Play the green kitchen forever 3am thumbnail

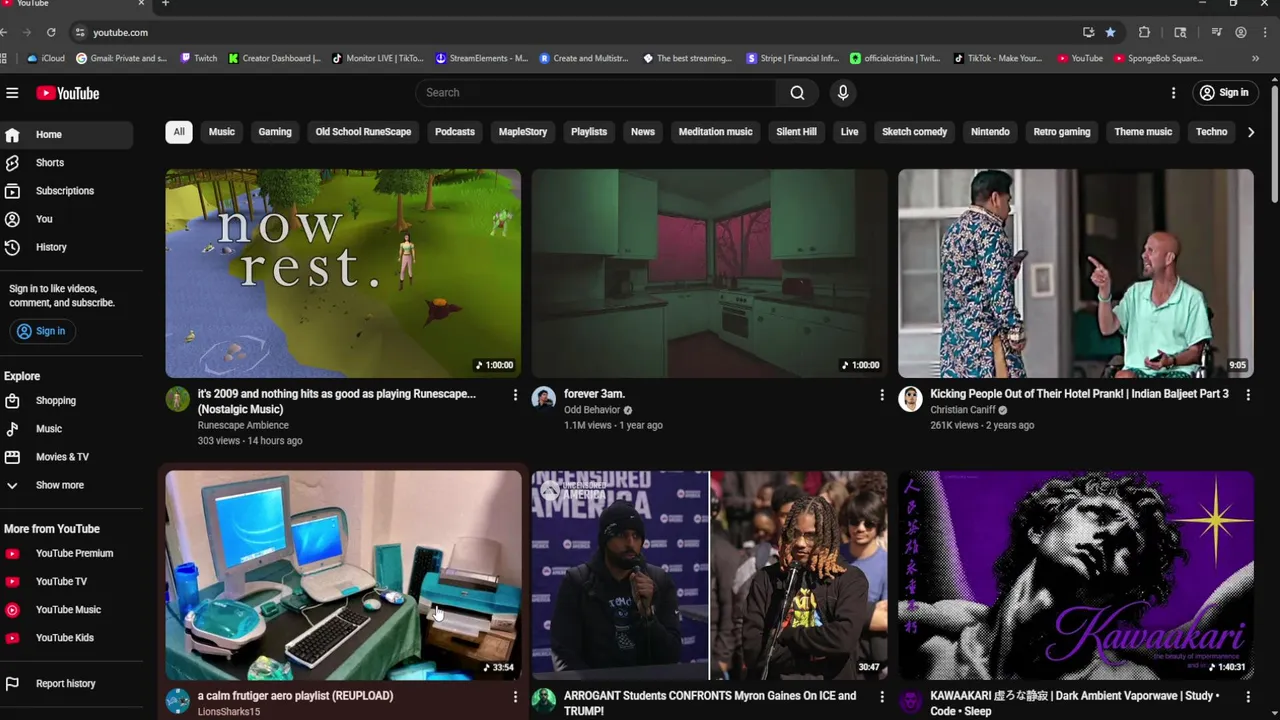(709, 273)
